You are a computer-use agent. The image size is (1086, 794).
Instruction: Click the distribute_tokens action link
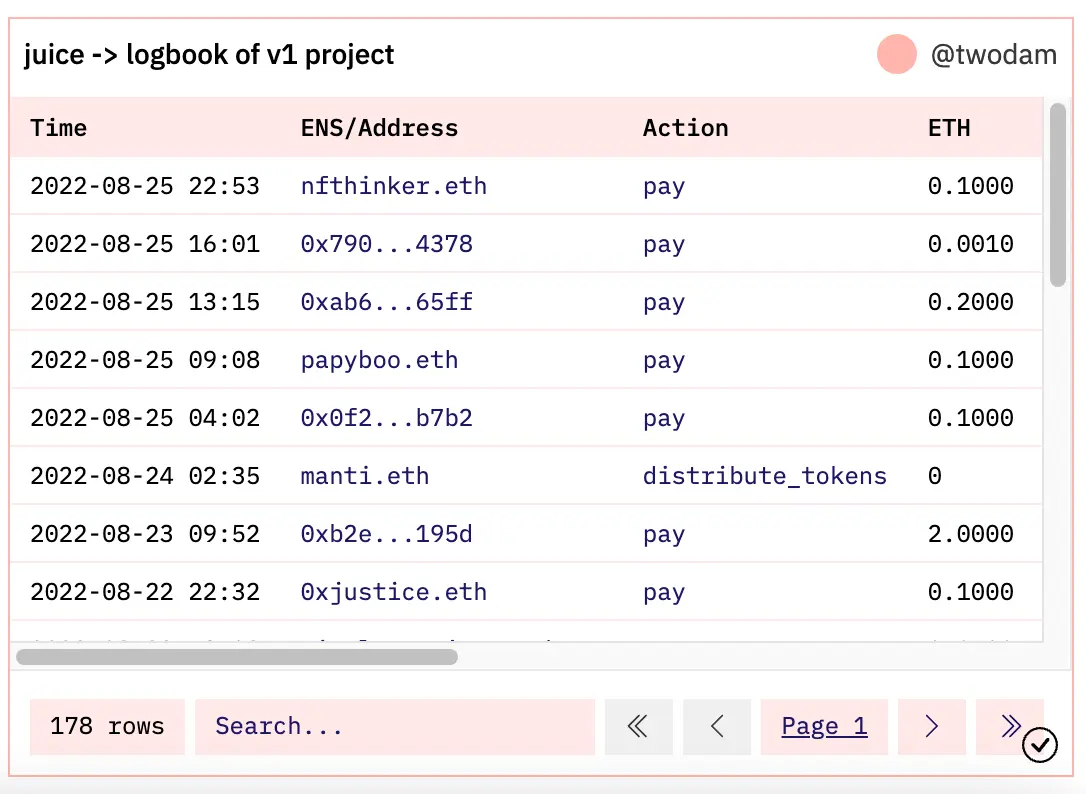[764, 476]
